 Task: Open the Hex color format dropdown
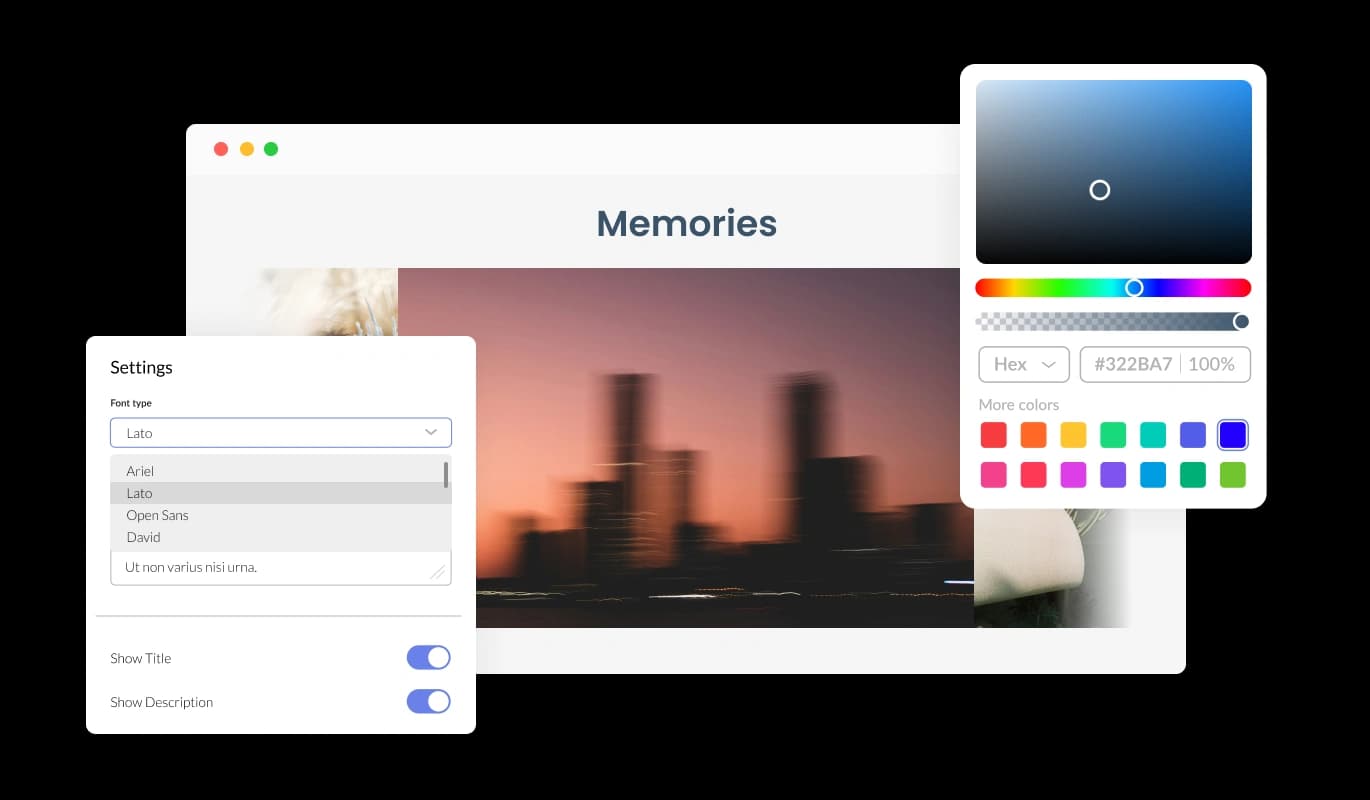(x=1024, y=364)
